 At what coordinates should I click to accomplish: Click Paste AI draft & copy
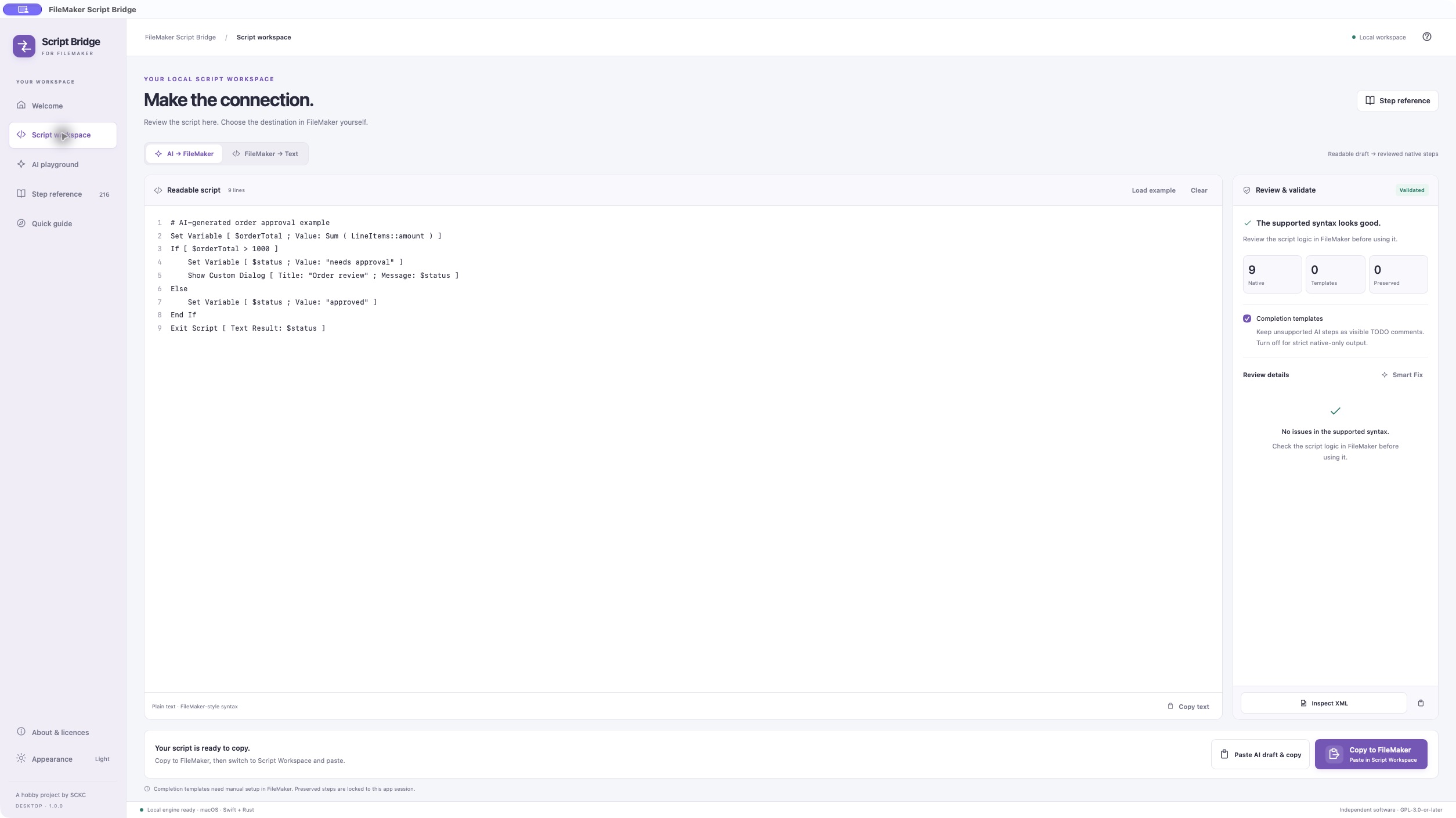coord(1260,754)
